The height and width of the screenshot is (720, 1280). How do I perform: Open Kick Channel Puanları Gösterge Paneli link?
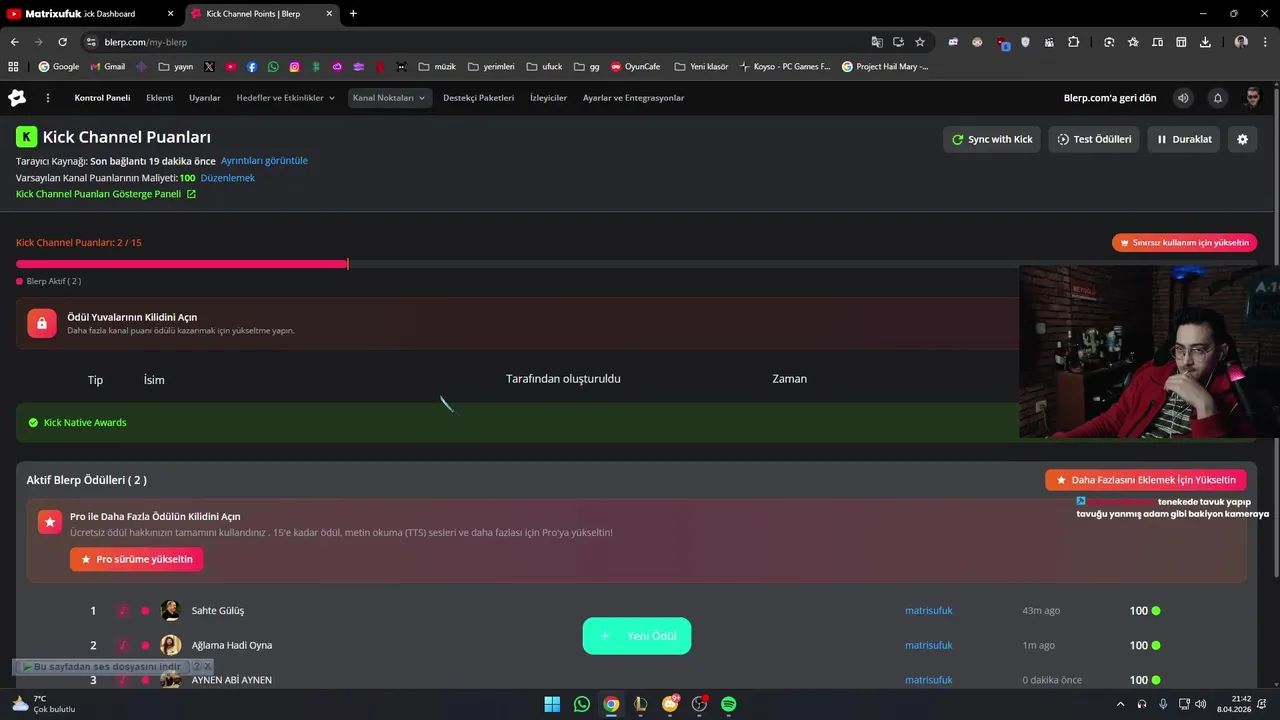pyautogui.click(x=106, y=194)
